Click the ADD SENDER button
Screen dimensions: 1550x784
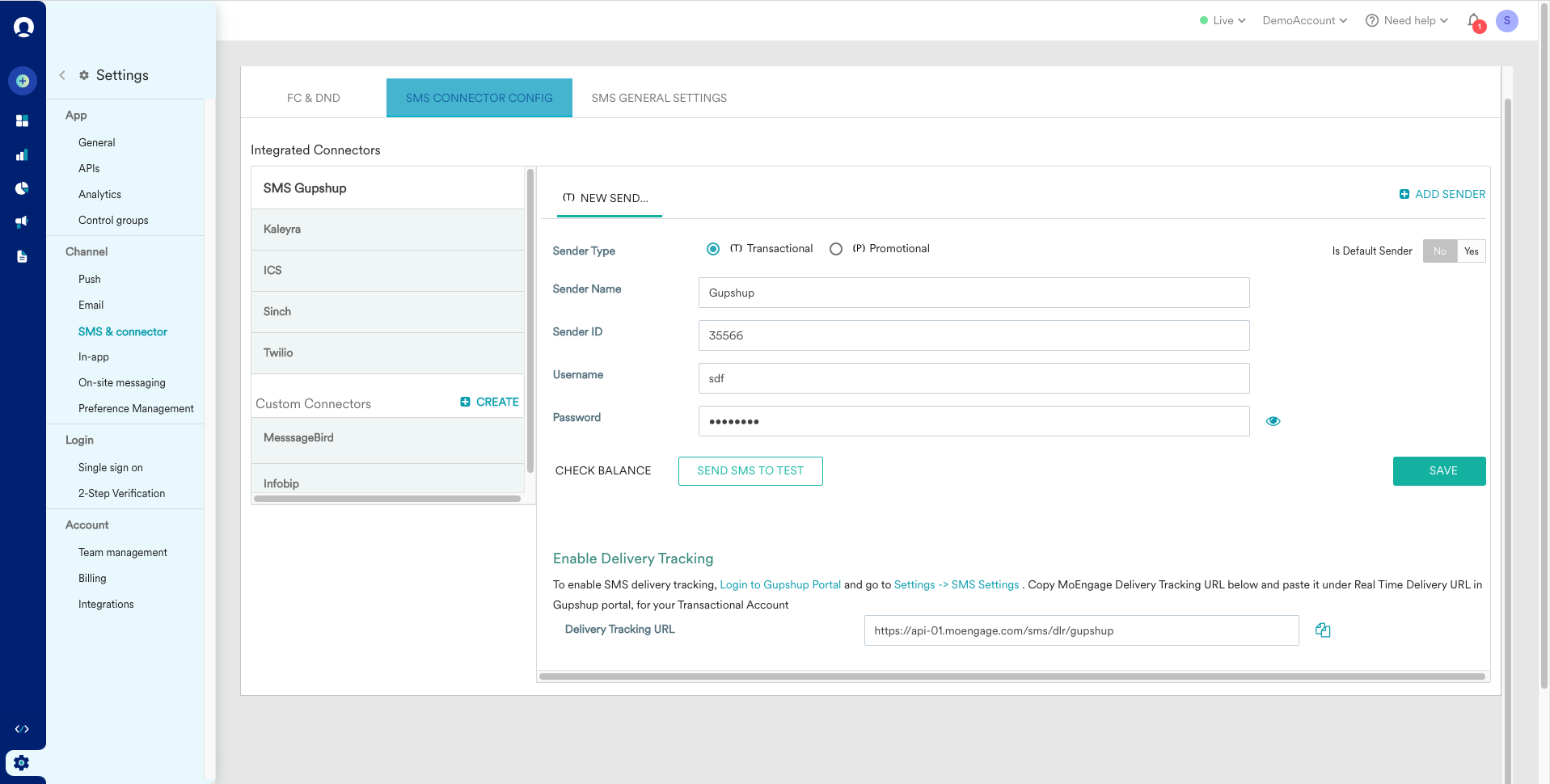(x=1442, y=194)
